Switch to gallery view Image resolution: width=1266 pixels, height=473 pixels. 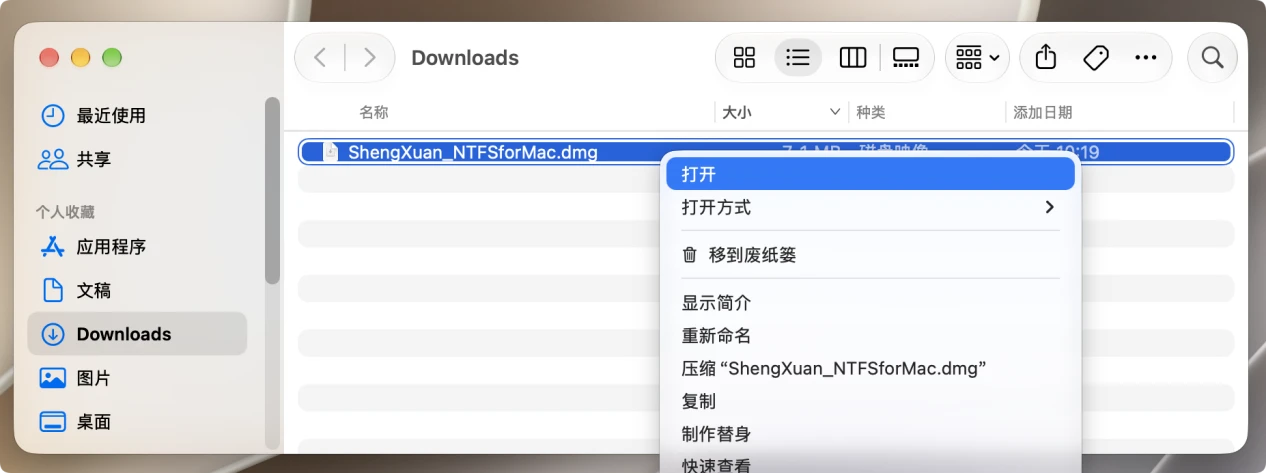pos(906,57)
